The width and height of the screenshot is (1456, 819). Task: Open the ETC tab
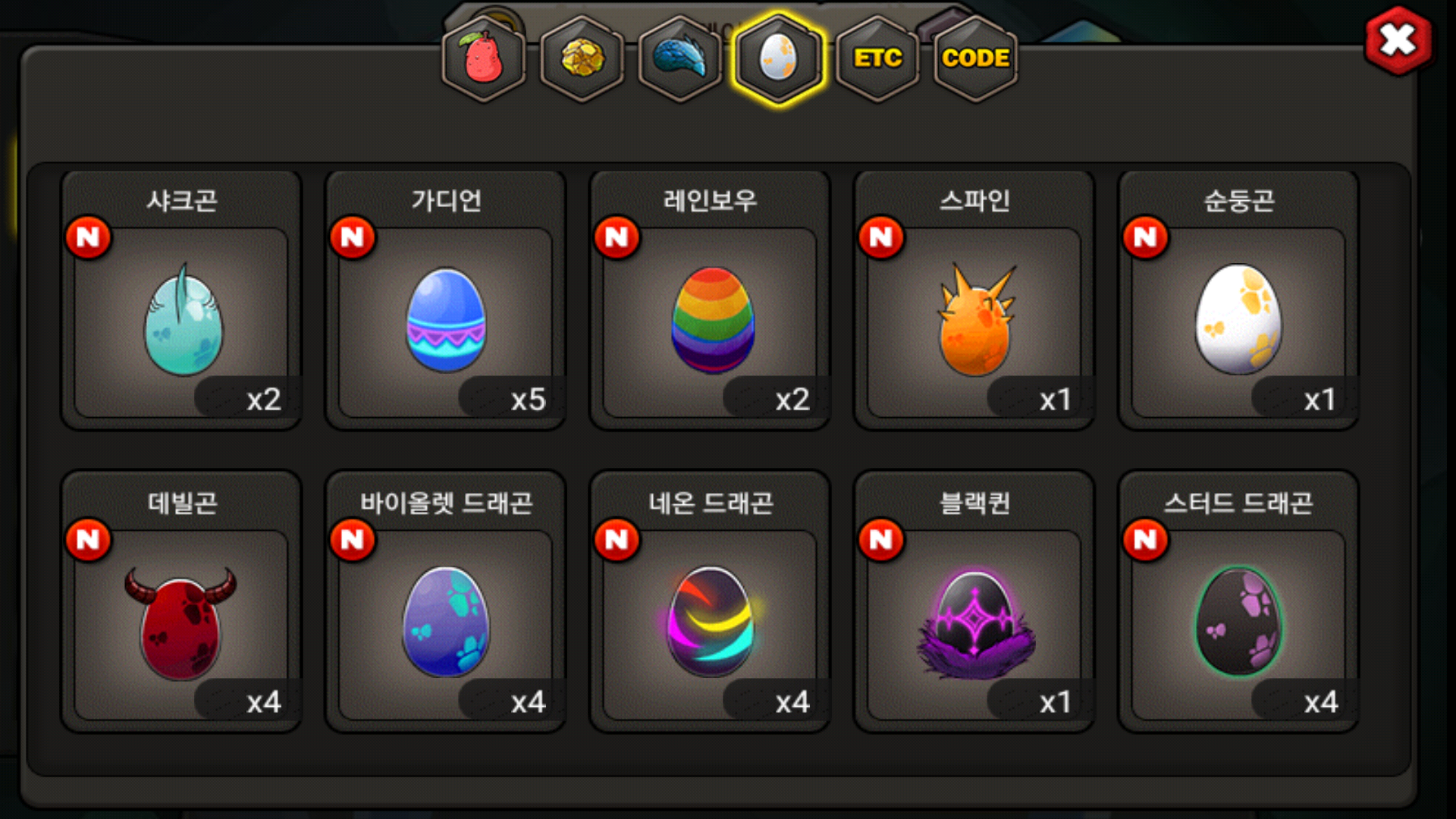[877, 58]
